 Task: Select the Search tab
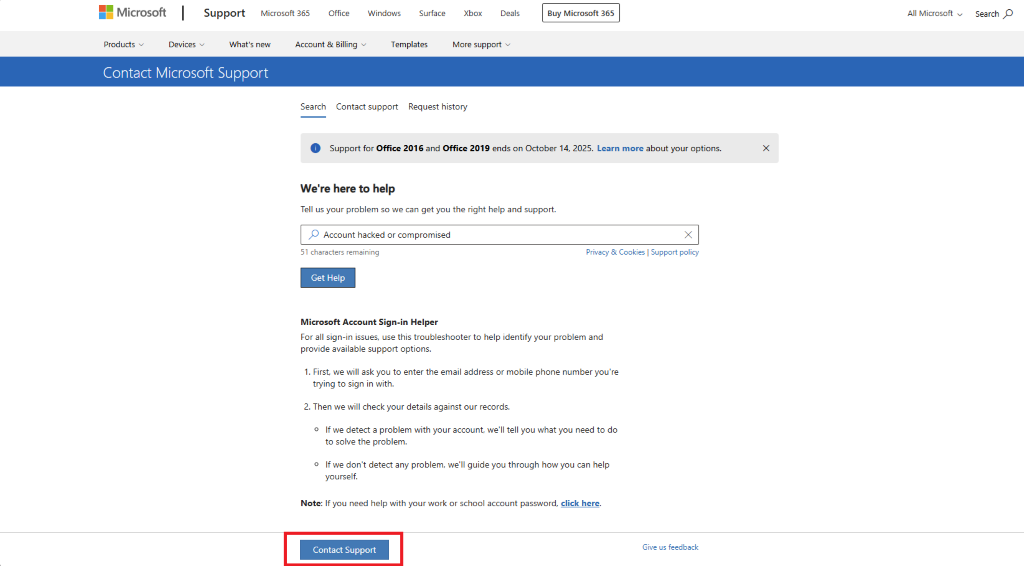[x=313, y=106]
